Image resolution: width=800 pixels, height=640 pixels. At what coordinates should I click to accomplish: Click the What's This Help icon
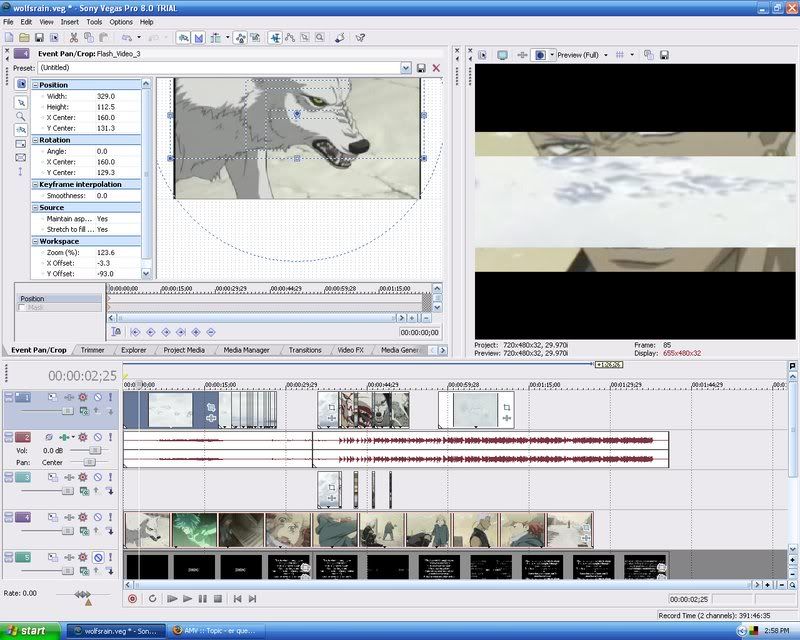[360, 37]
